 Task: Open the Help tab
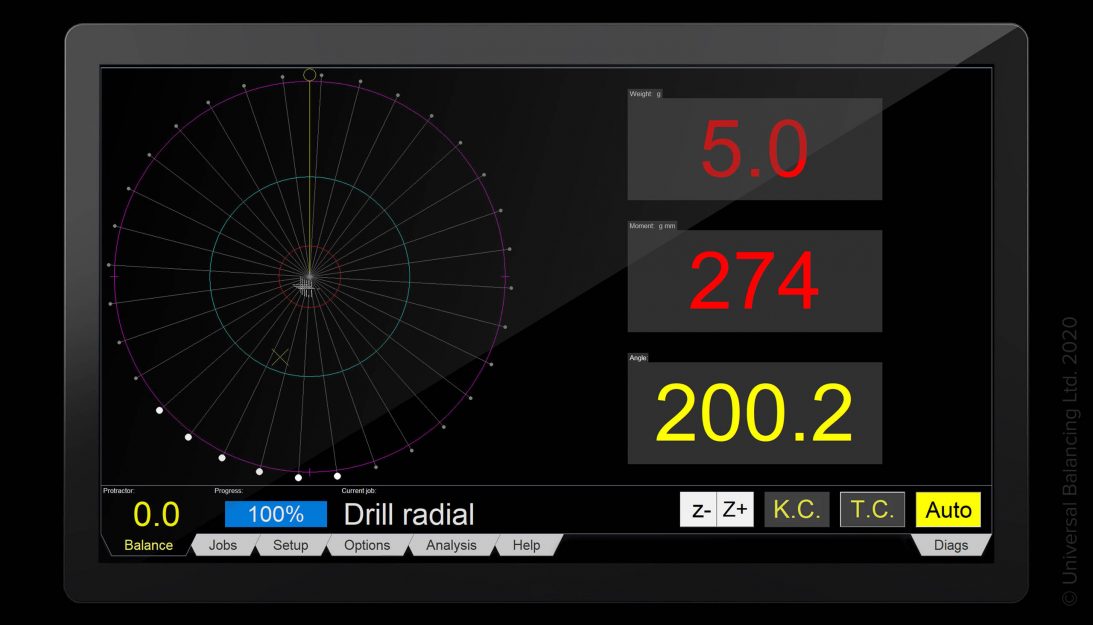pyautogui.click(x=526, y=545)
